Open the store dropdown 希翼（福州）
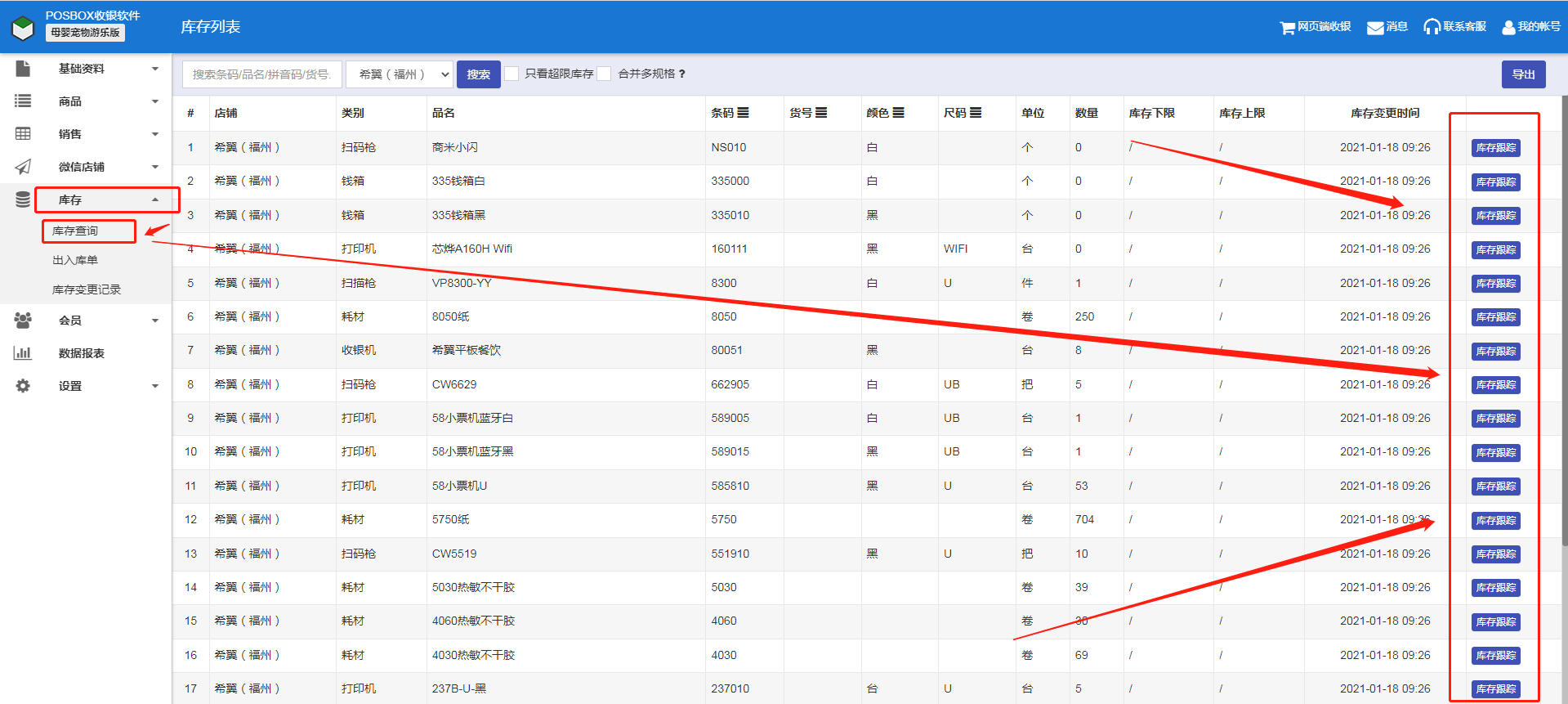 [x=400, y=74]
